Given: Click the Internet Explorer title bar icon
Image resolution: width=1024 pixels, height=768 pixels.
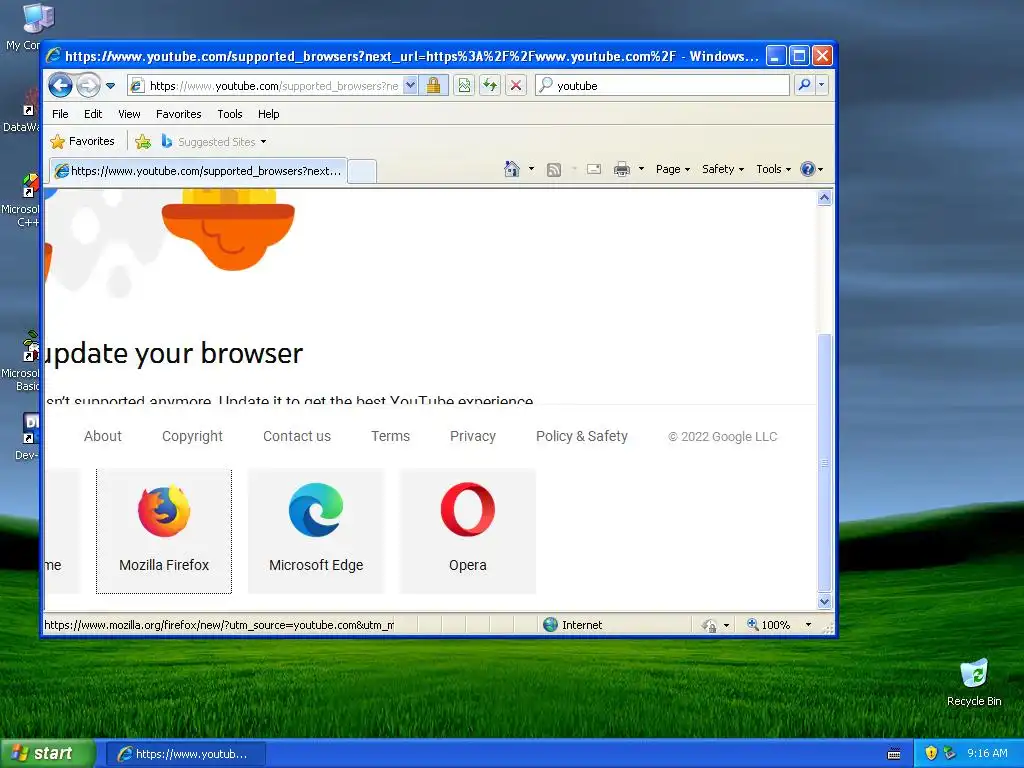Looking at the screenshot, I should pyautogui.click(x=54, y=56).
